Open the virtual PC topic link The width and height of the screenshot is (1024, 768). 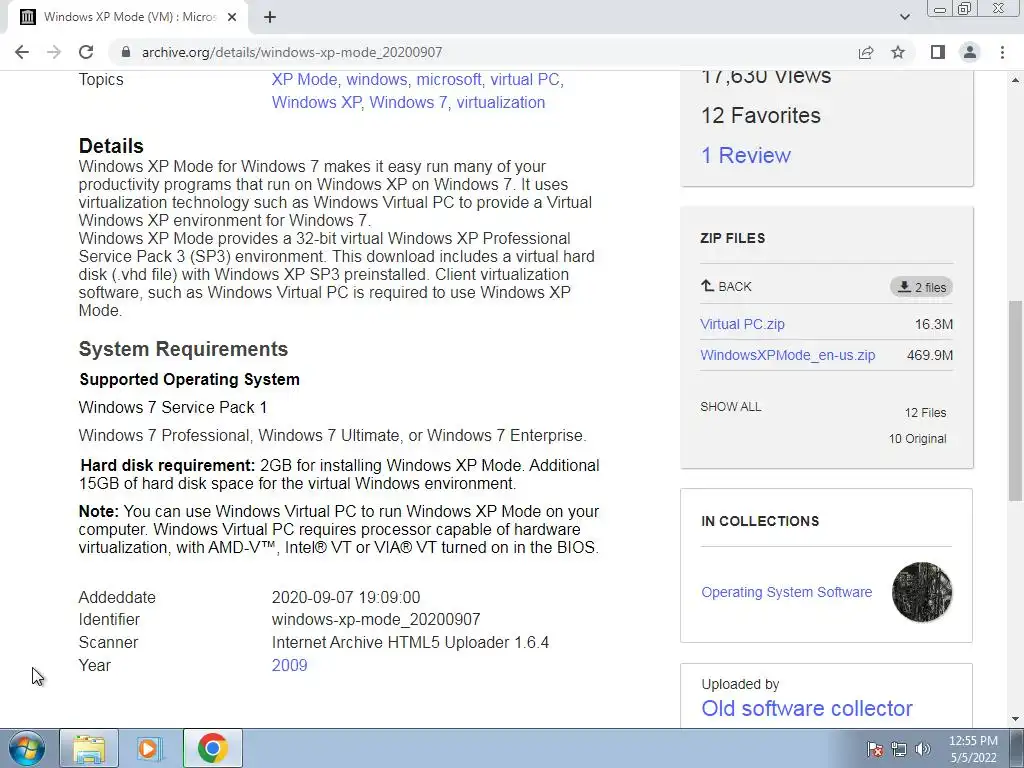[x=525, y=80]
